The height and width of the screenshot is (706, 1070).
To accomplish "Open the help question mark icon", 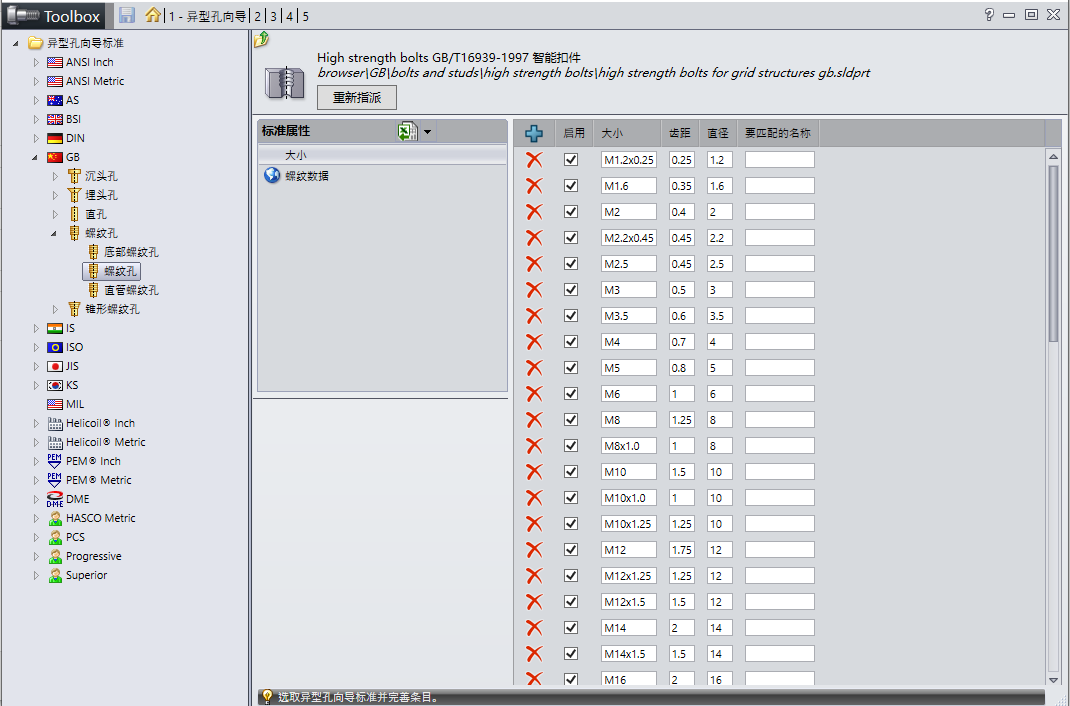I will [x=989, y=15].
